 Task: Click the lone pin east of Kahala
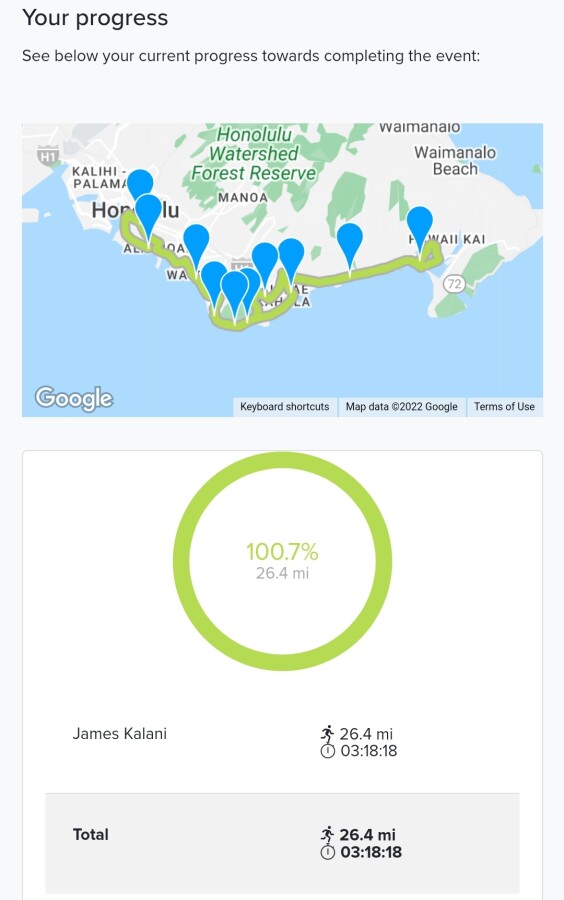pyautogui.click(x=349, y=244)
